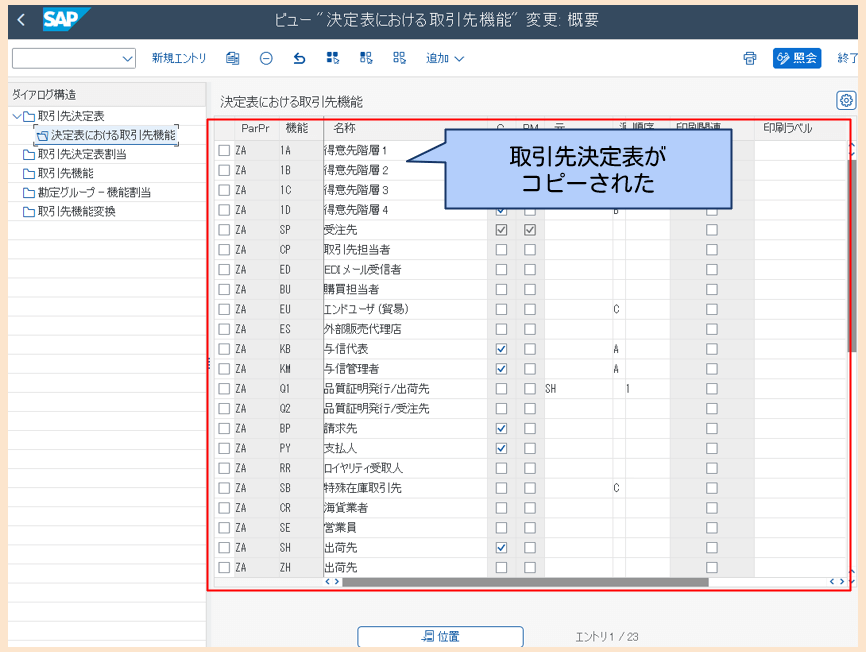This screenshot has height=652, width=866.
Task: Click the back arrow in the SAP header
Action: click(x=21, y=20)
